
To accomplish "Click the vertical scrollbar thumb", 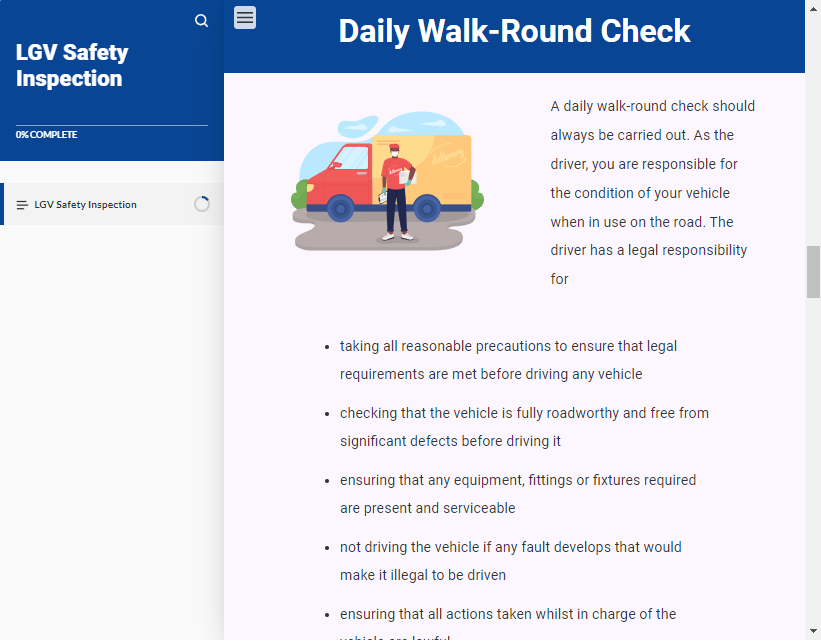I will (813, 272).
